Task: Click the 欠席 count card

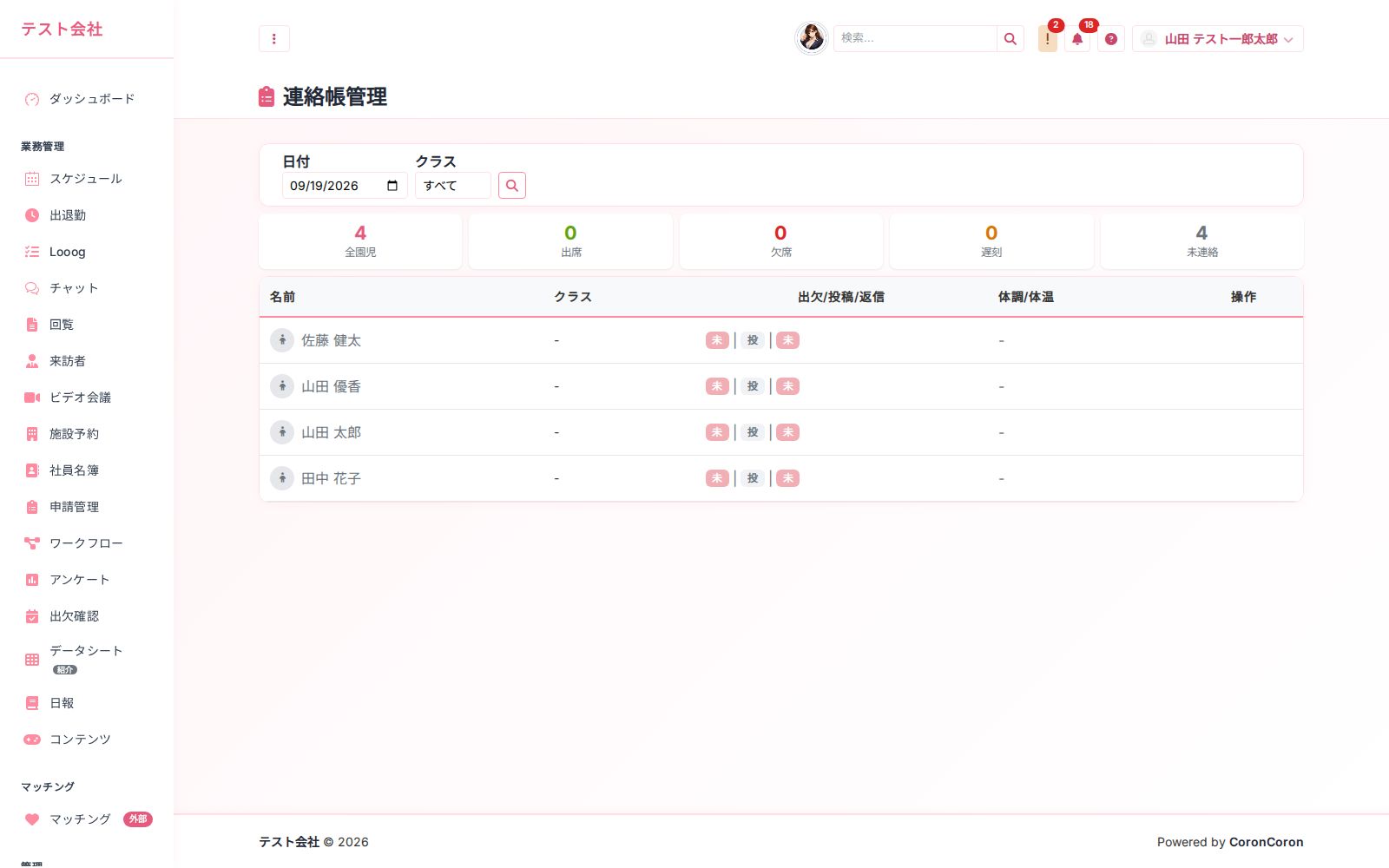Action: pyautogui.click(x=780, y=241)
